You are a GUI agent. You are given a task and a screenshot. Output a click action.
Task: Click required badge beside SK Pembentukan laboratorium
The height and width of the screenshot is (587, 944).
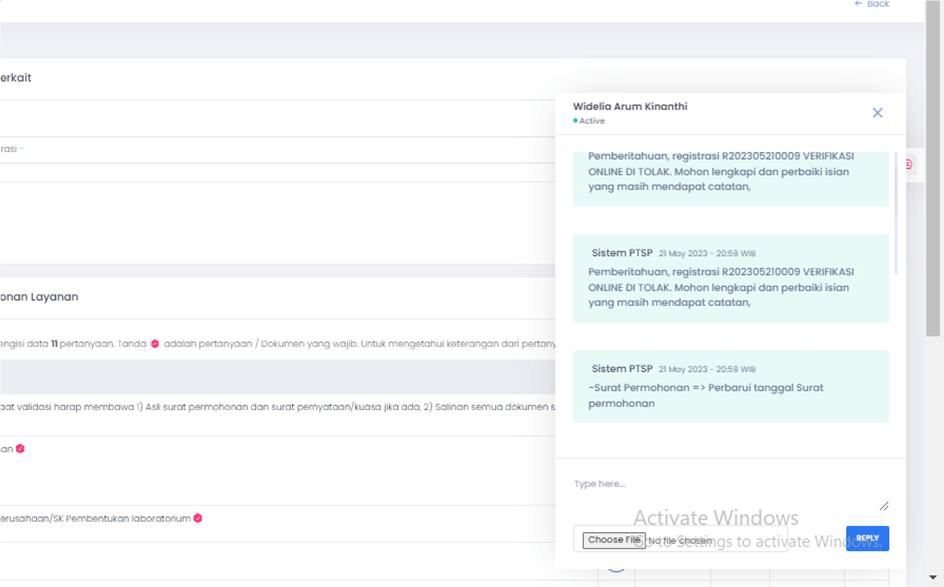pyautogui.click(x=198, y=518)
